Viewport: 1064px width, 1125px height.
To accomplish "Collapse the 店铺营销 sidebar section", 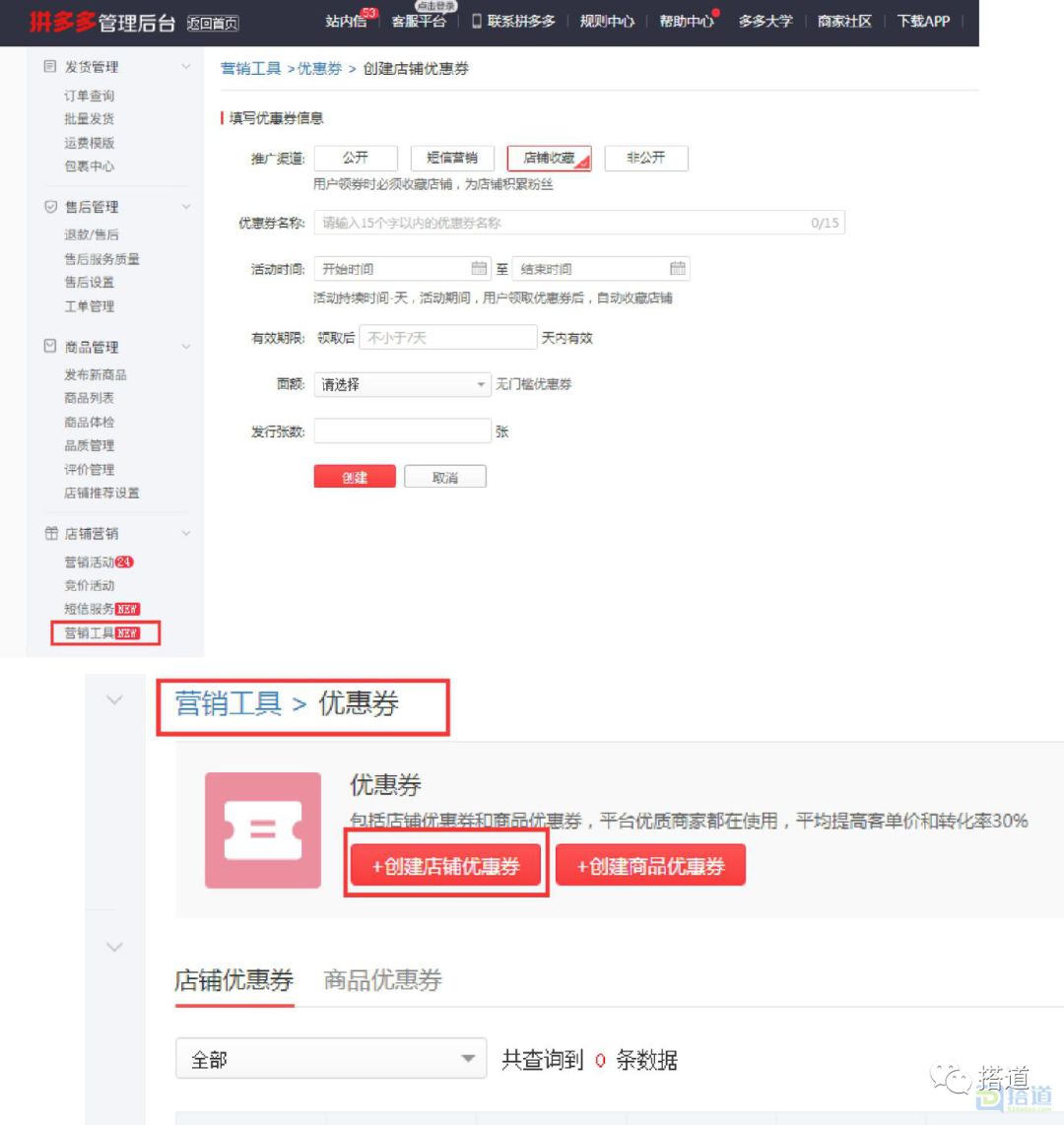I will [186, 533].
